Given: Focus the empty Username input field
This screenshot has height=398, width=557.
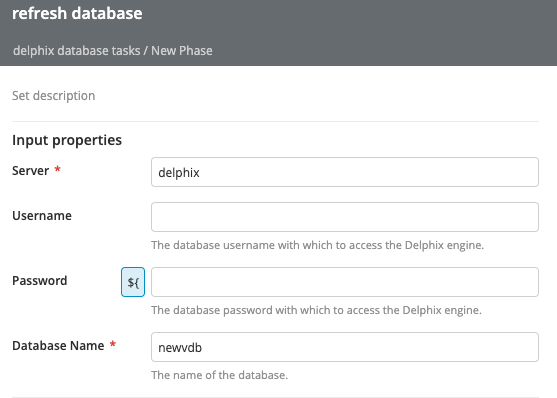Looking at the screenshot, I should coord(345,217).
